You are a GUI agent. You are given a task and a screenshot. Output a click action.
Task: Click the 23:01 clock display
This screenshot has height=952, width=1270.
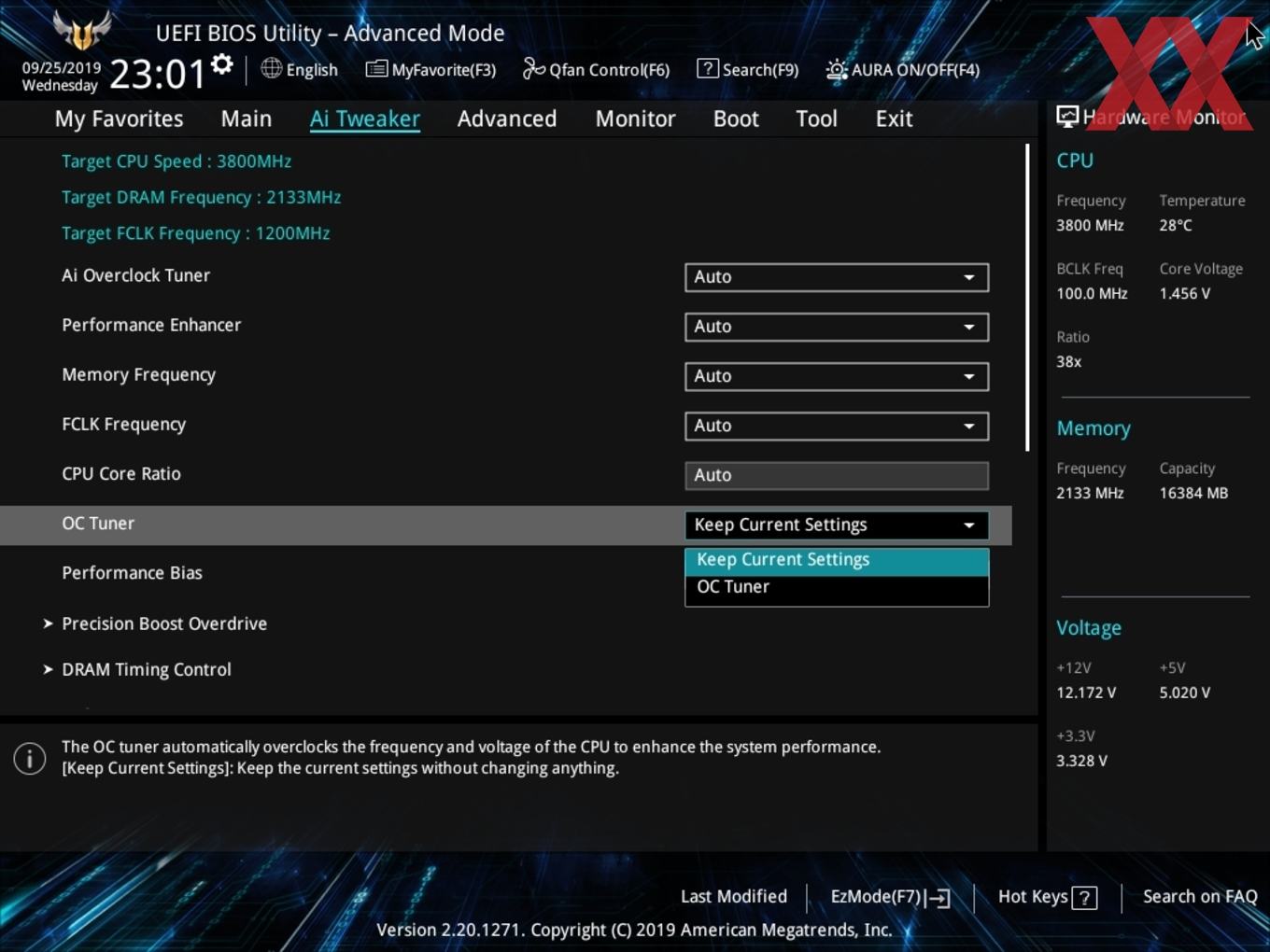(x=157, y=74)
